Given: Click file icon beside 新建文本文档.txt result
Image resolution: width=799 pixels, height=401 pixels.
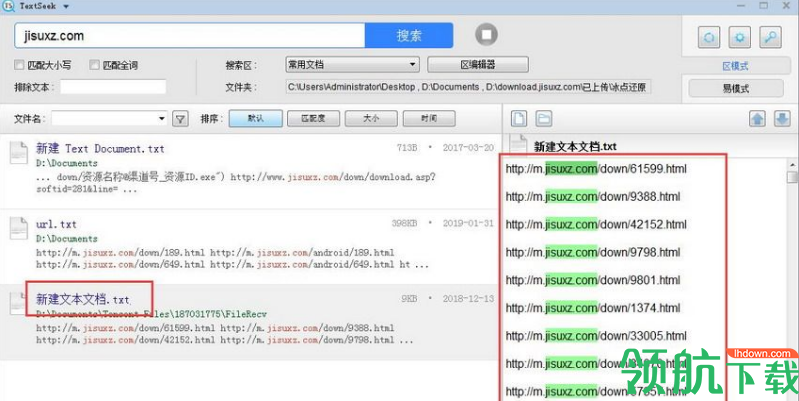Looking at the screenshot, I should coord(18,304).
